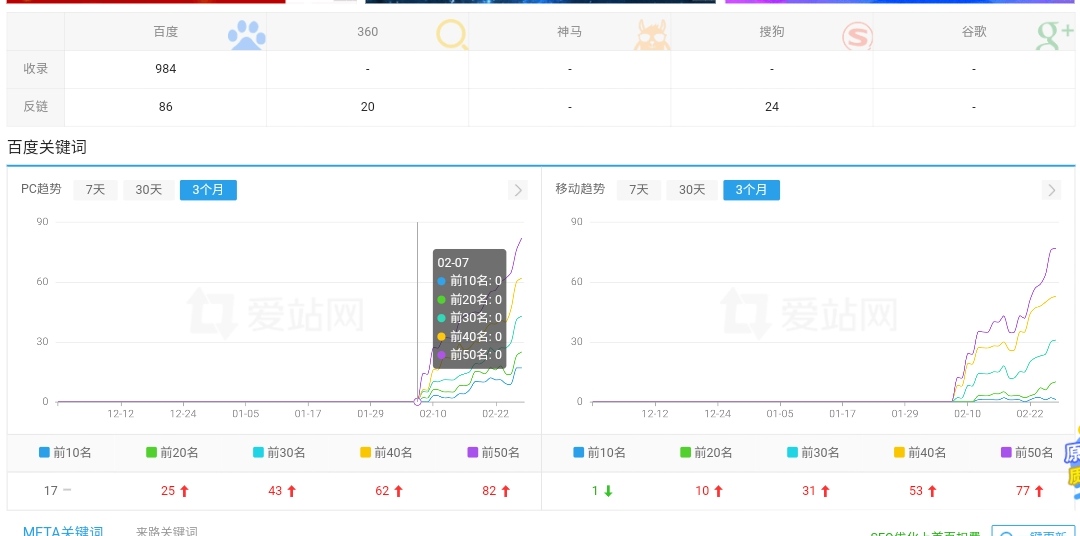Click the Sogou logo icon
Viewport: 1080px width, 536px height.
pyautogui.click(x=857, y=36)
